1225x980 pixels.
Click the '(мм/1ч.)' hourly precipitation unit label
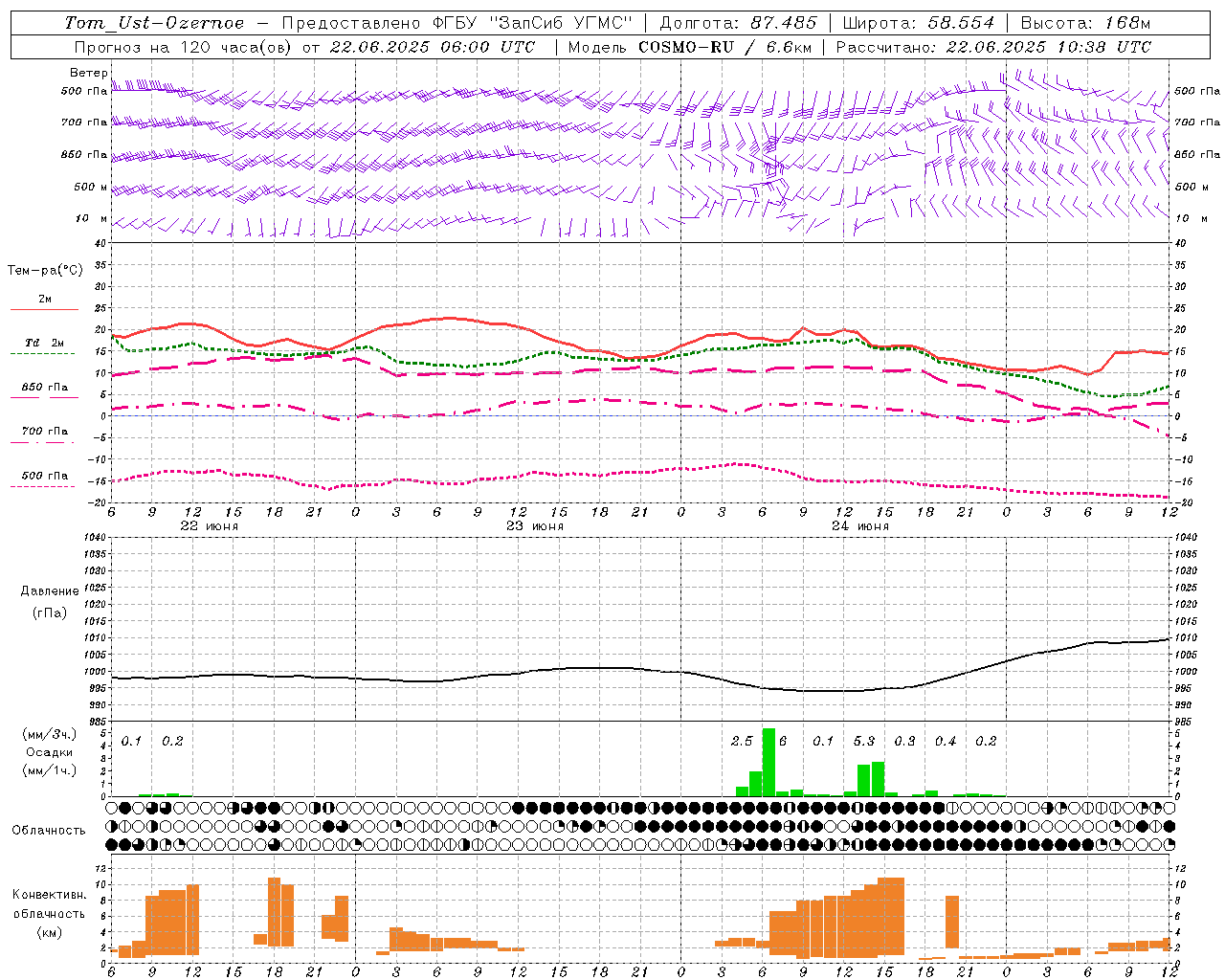50,769
